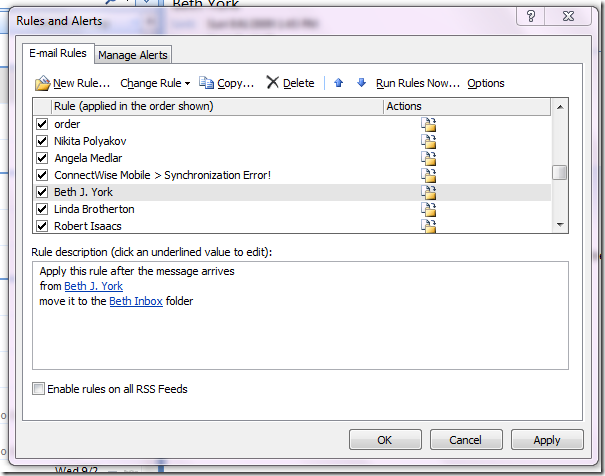
Task: Close the Rules and Alerts dialog
Action: coord(568,16)
